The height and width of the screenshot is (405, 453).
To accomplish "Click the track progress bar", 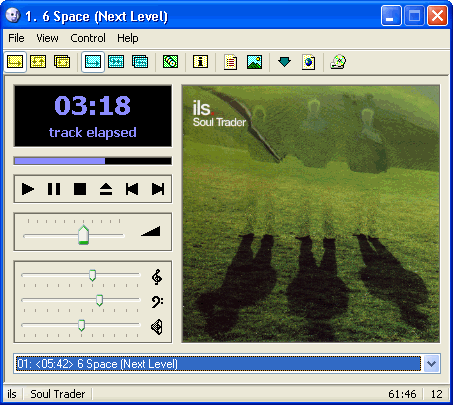I will (93, 161).
